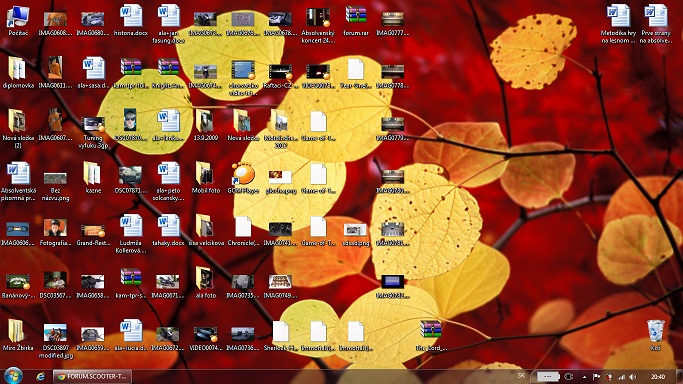This screenshot has height=384, width=683.
Task: Select the IMAG0611 image thumbnail
Action: (55, 73)
